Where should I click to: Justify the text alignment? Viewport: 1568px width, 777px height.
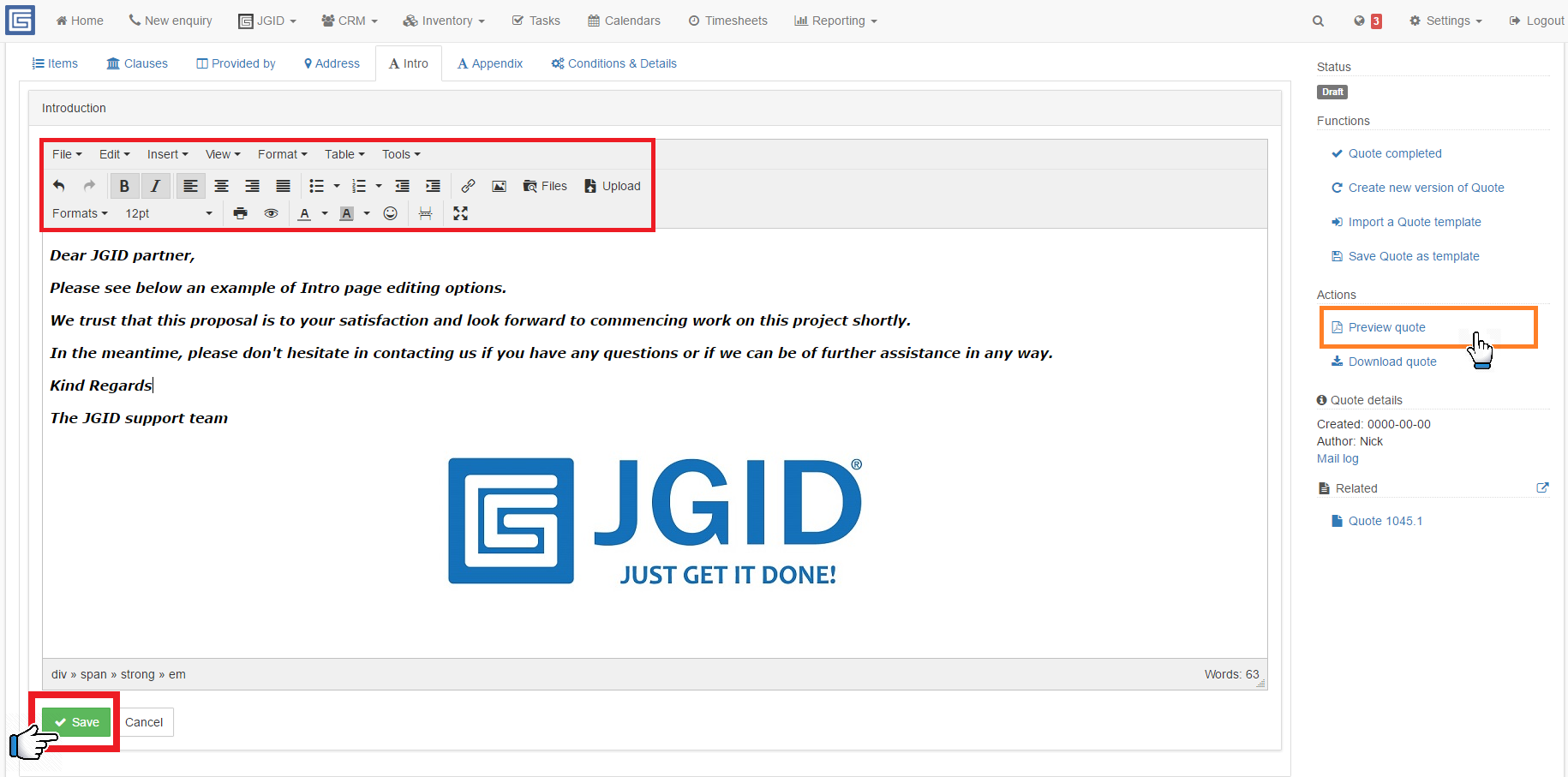tap(283, 186)
